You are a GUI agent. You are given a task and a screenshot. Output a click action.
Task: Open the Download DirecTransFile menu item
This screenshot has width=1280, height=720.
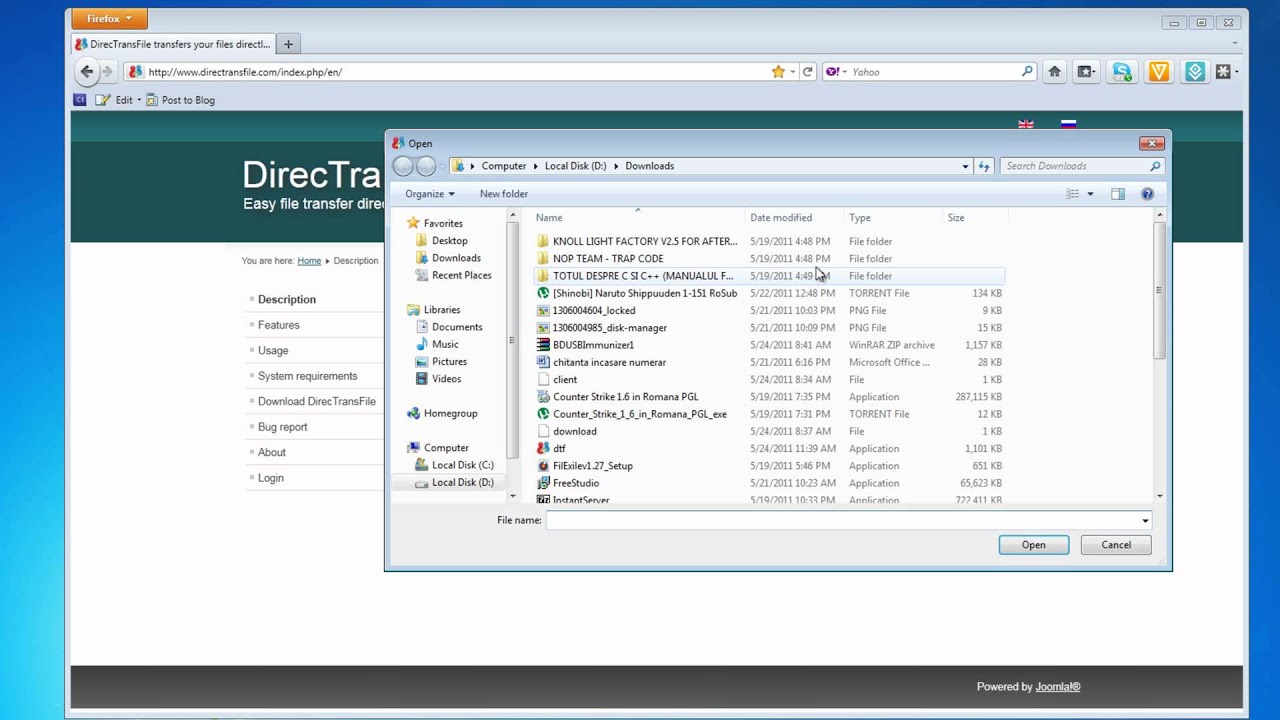tap(317, 401)
